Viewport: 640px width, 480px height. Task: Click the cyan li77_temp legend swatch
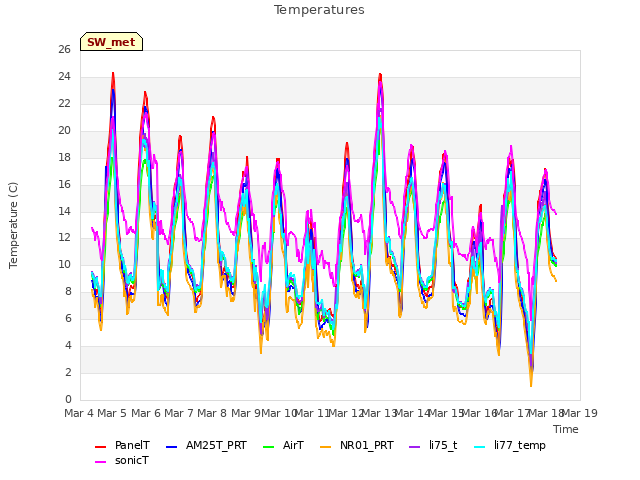point(480,447)
